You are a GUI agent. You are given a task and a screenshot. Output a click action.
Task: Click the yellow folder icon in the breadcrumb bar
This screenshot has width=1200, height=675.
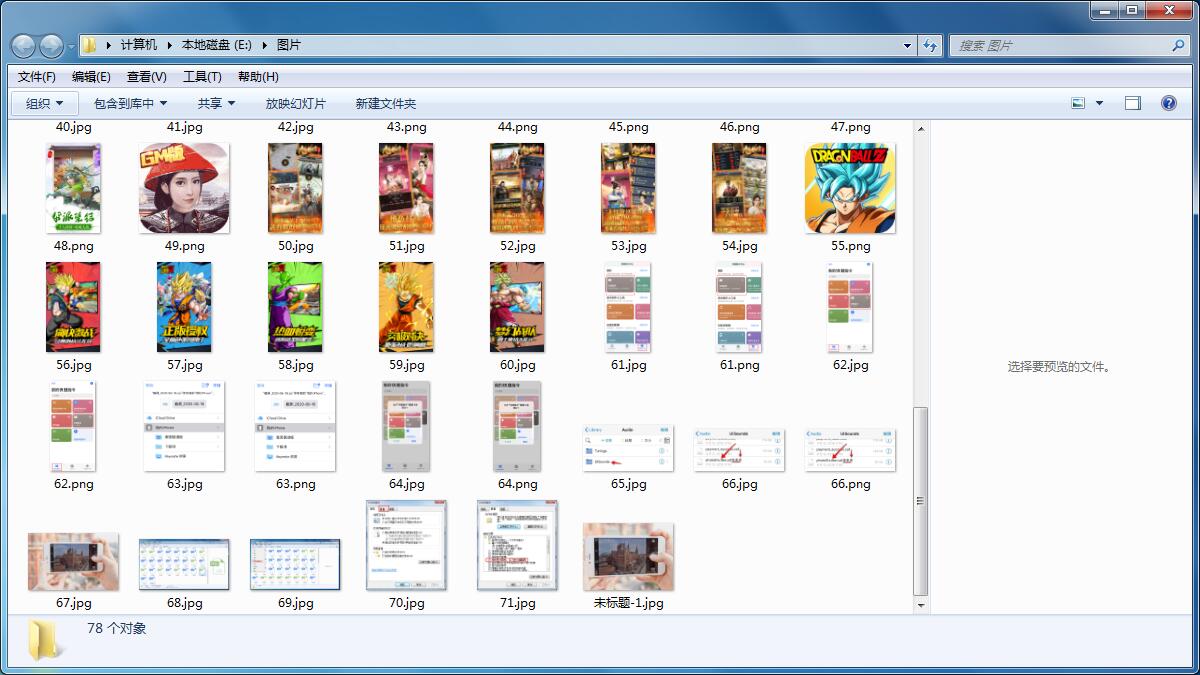point(88,45)
